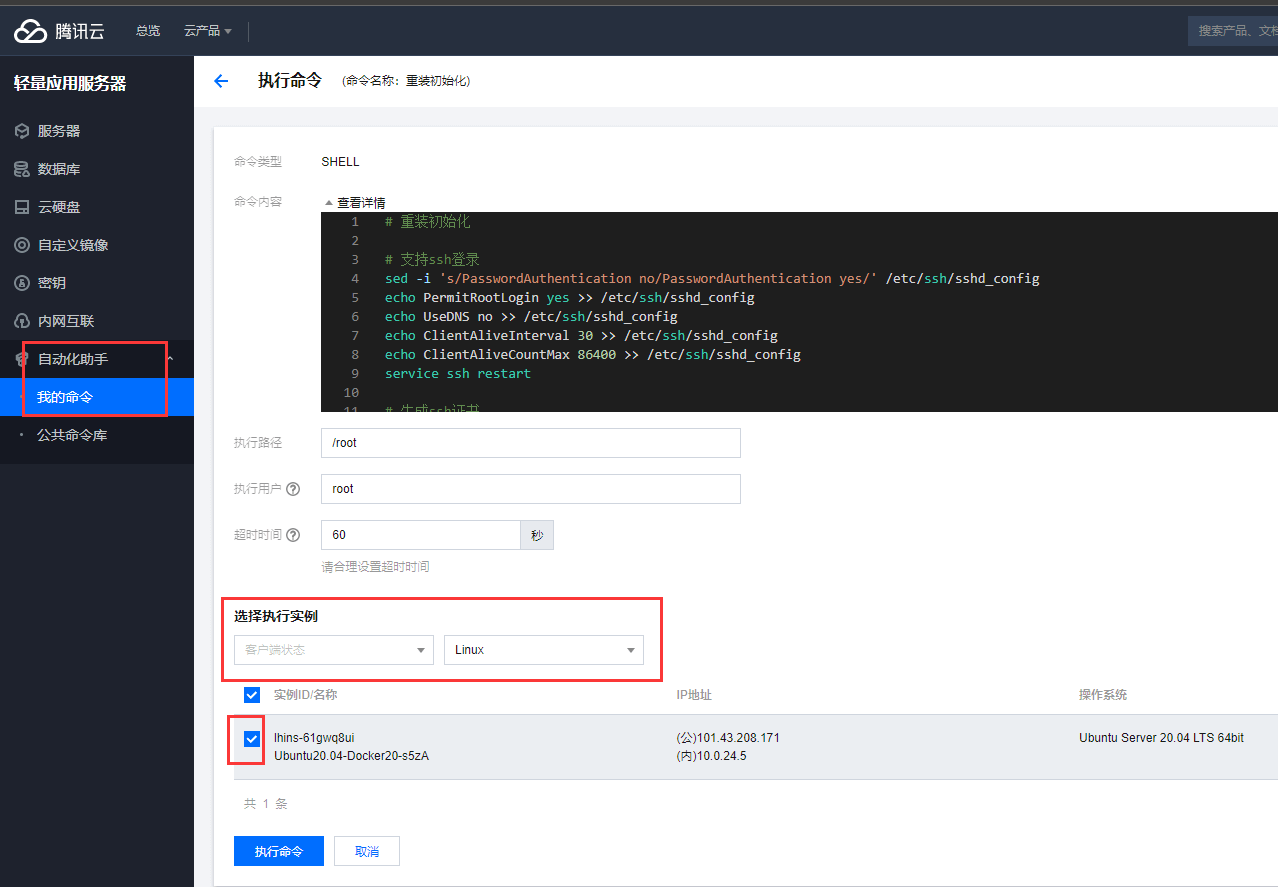Click the back arrow beside 执行命令
Viewport: 1278px width, 887px height.
coord(222,81)
